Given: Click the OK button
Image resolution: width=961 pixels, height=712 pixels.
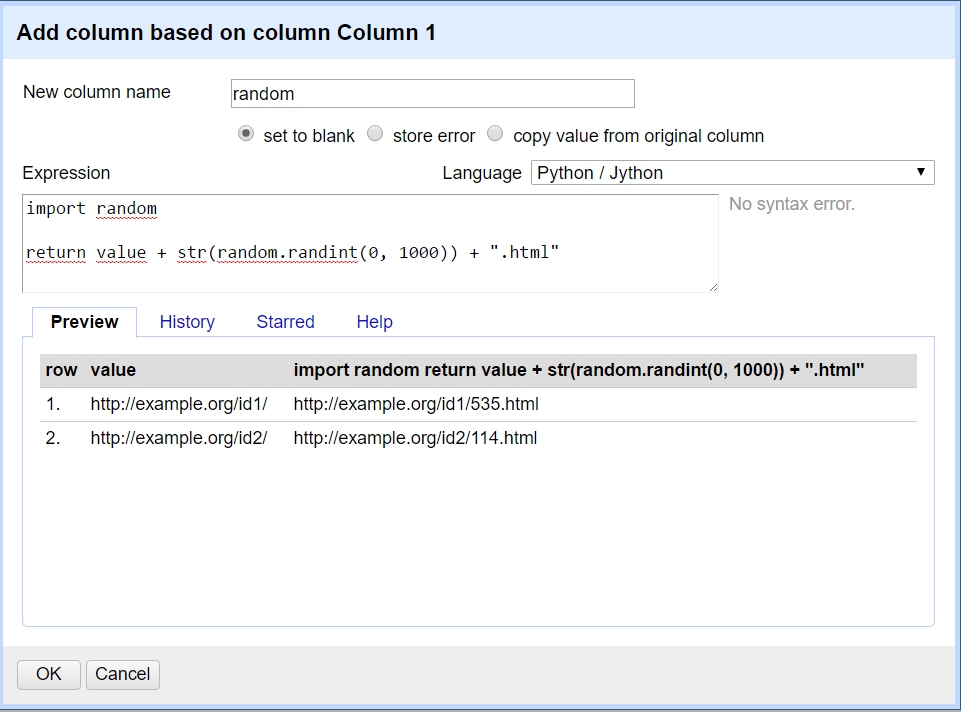Looking at the screenshot, I should 49,674.
